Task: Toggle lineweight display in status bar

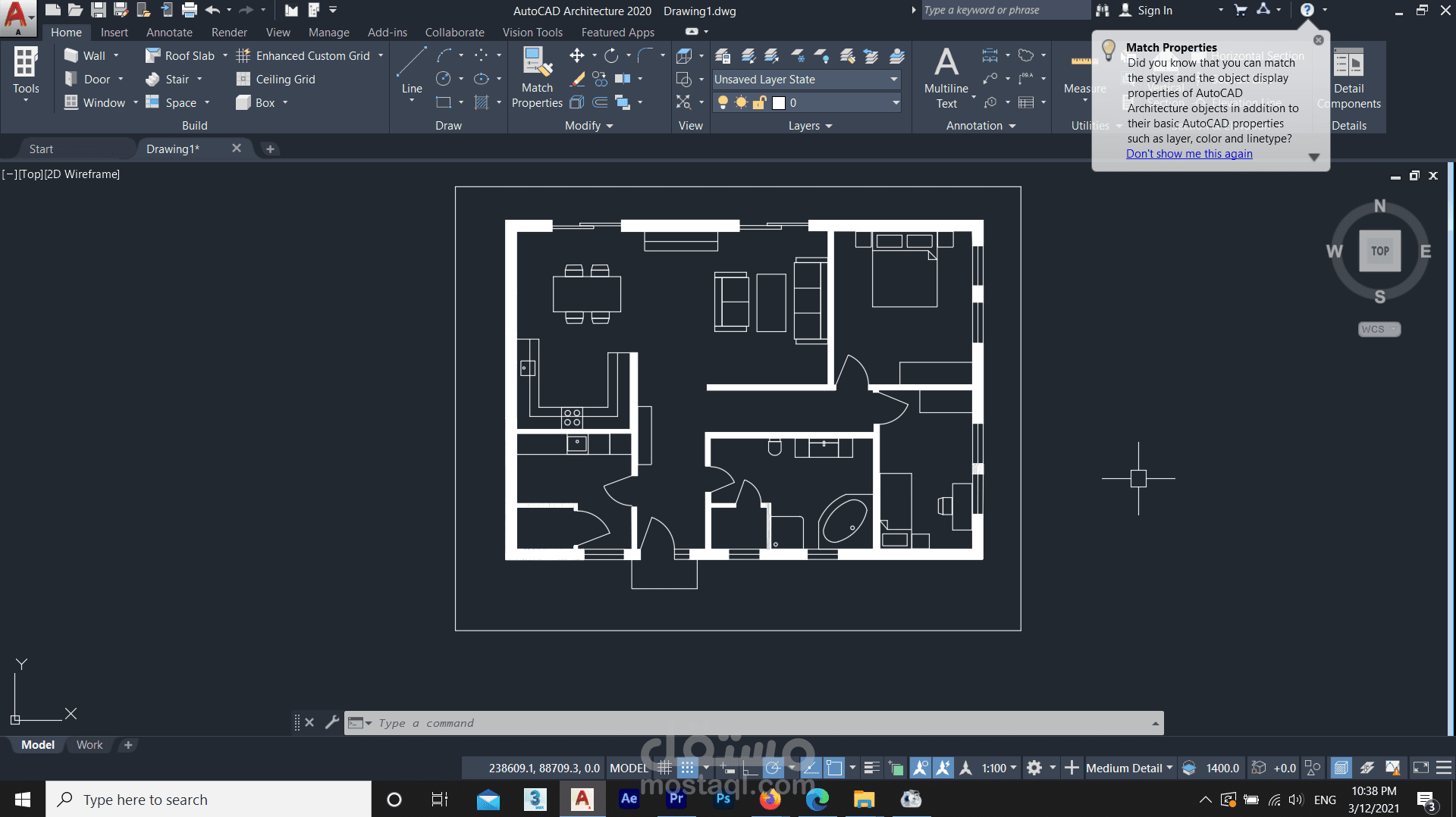Action: pyautogui.click(x=872, y=768)
